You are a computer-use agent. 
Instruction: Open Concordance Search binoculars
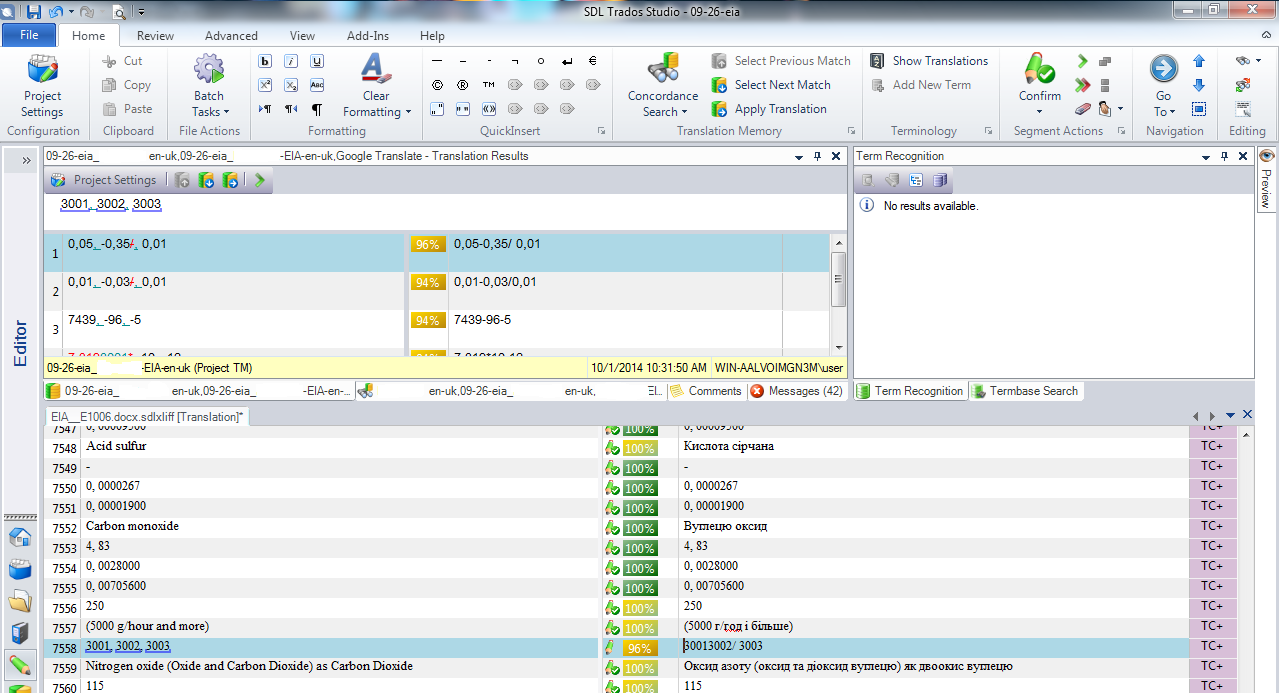coord(662,71)
